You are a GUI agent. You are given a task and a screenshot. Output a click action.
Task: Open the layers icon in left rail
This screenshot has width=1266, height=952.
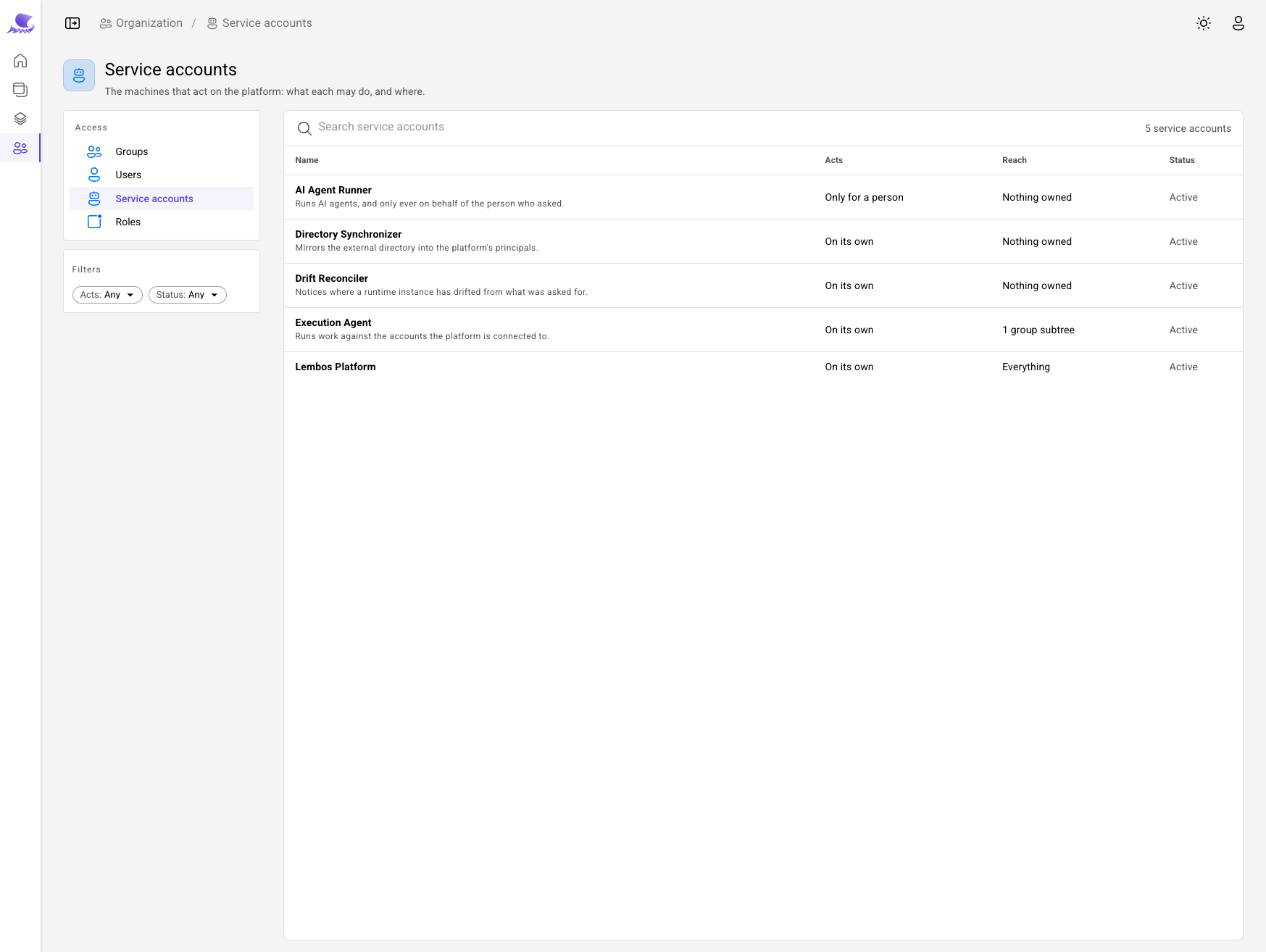point(20,119)
